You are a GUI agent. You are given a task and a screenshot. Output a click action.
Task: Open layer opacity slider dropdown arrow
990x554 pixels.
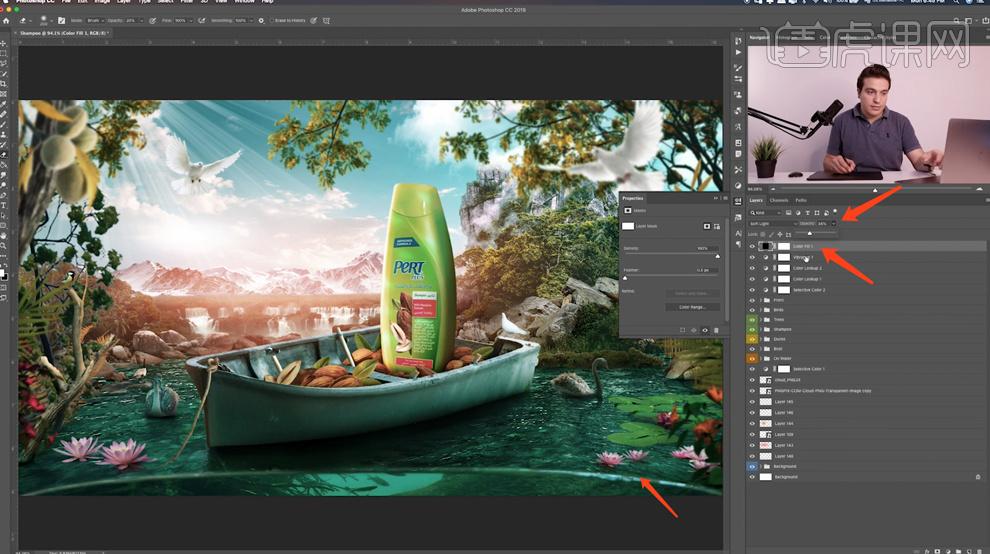pos(833,224)
